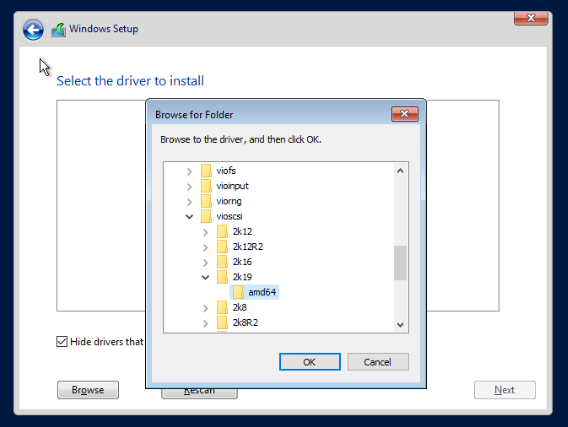568x427 pixels.
Task: Click the folder list scrollbar thumb
Action: (x=400, y=263)
